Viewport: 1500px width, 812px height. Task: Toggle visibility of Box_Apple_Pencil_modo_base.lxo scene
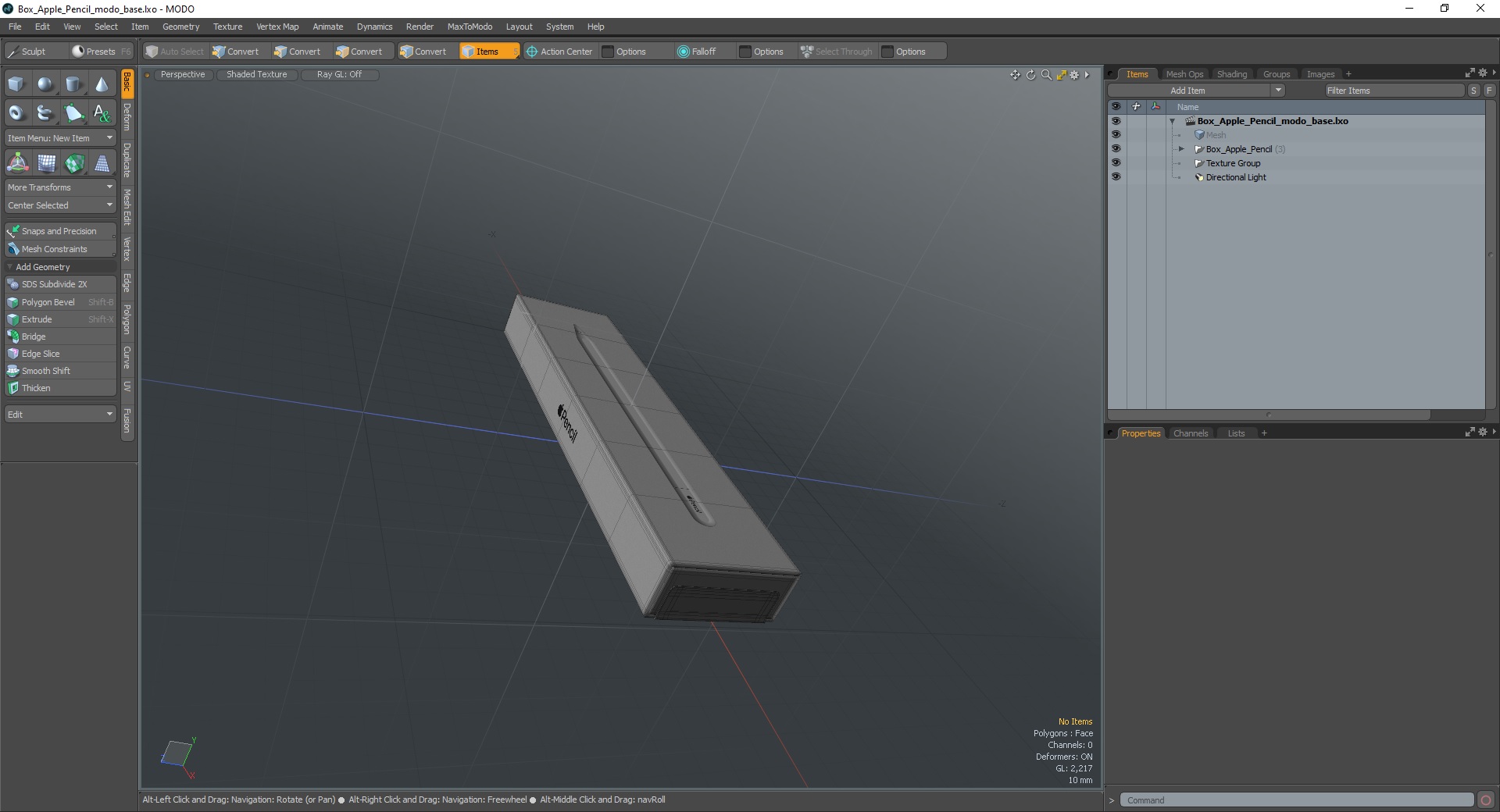pyautogui.click(x=1116, y=121)
